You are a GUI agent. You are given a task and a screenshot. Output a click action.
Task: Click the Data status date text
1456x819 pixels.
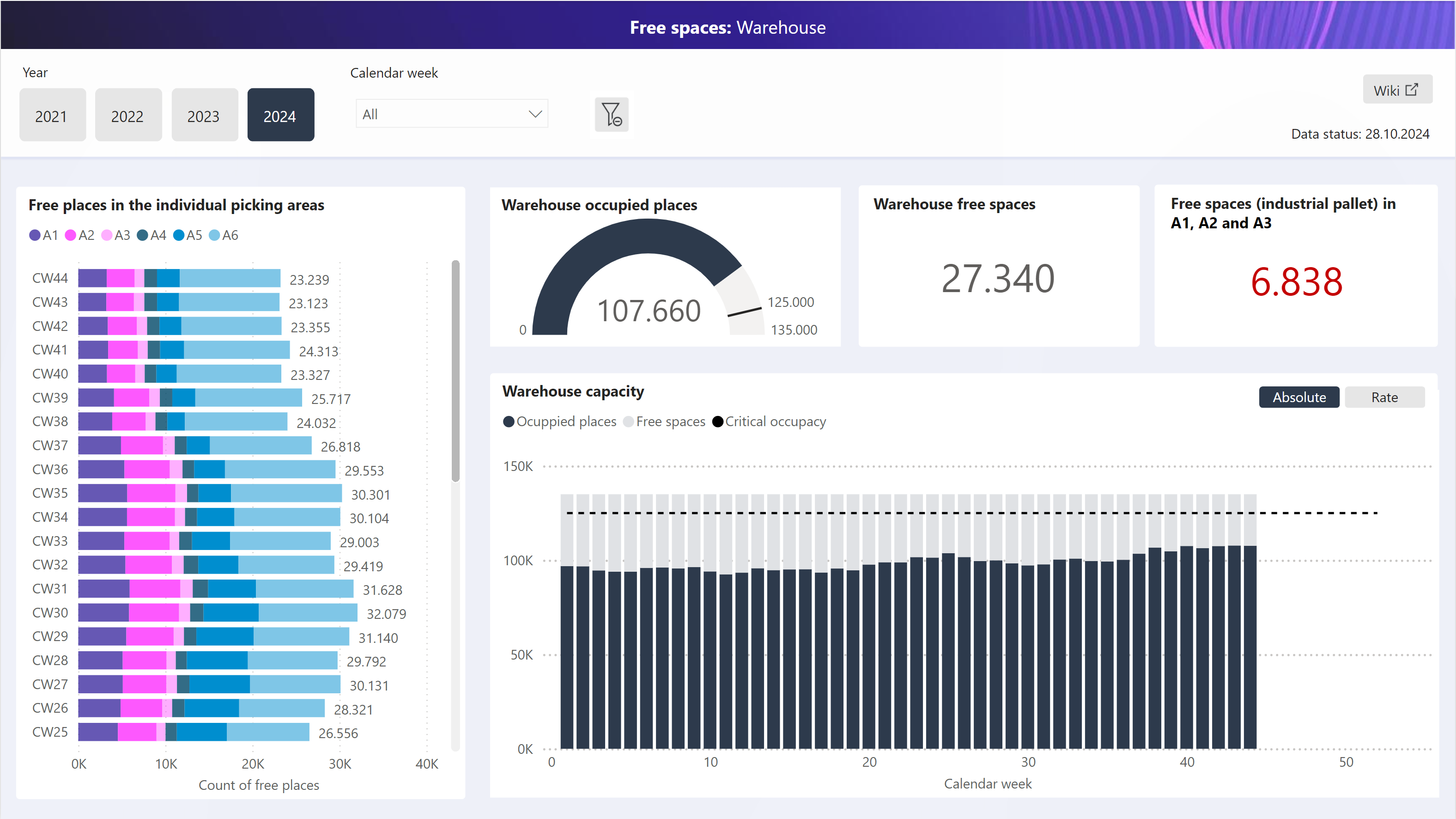[1360, 134]
